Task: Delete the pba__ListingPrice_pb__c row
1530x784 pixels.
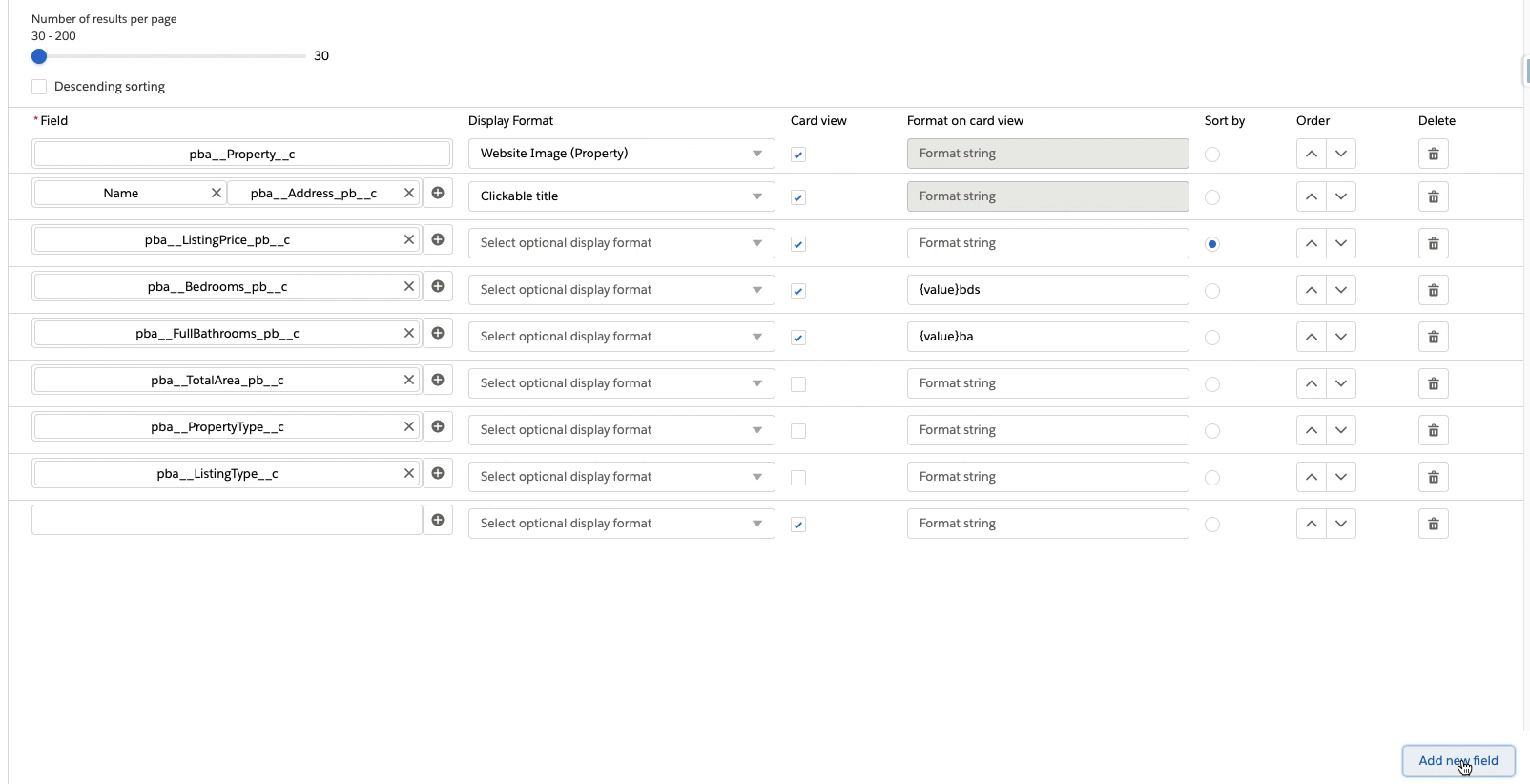Action: pyautogui.click(x=1433, y=243)
